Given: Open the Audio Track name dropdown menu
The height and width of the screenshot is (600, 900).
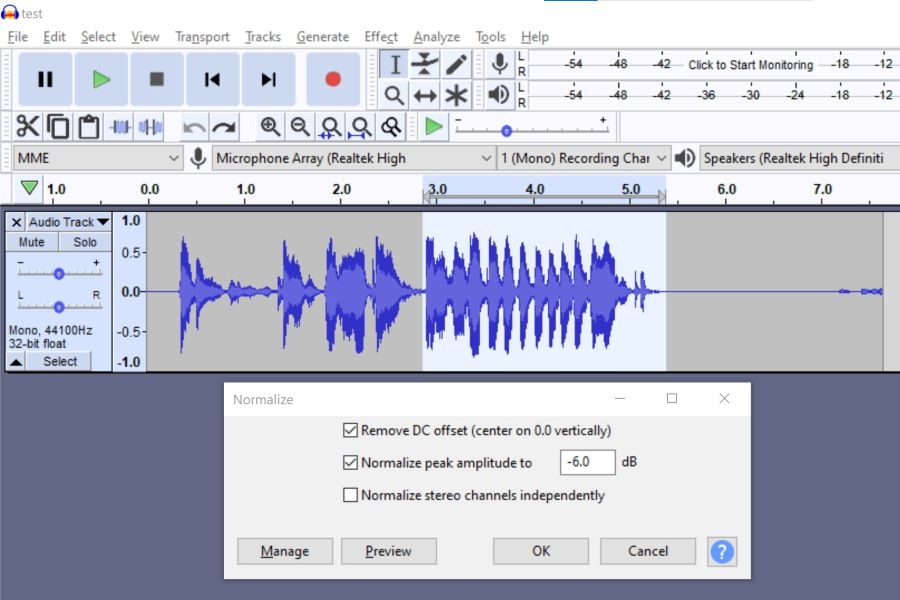Looking at the screenshot, I should [x=69, y=222].
